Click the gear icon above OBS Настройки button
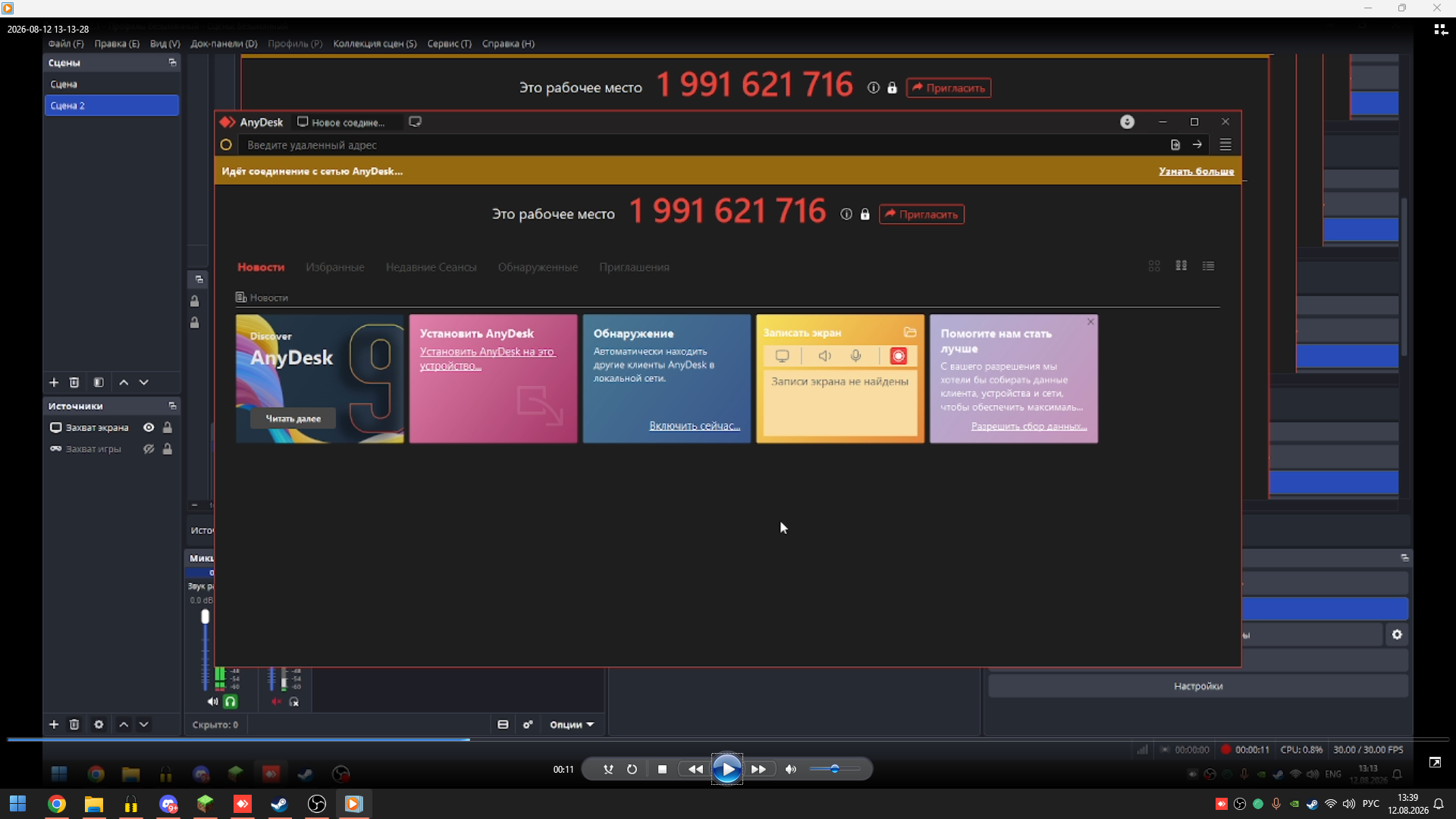The image size is (1456, 819). 1397,635
